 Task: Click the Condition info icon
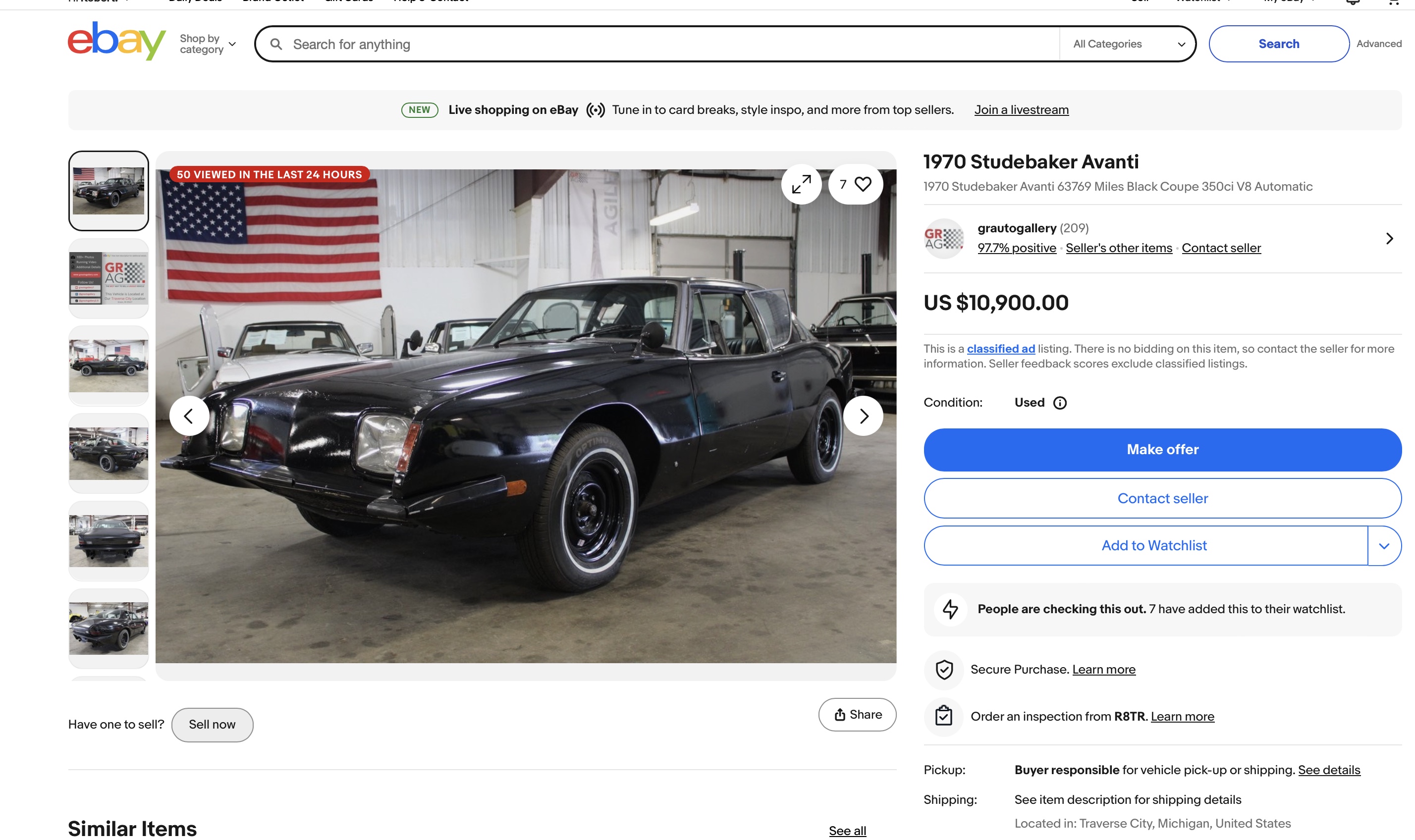pyautogui.click(x=1059, y=403)
